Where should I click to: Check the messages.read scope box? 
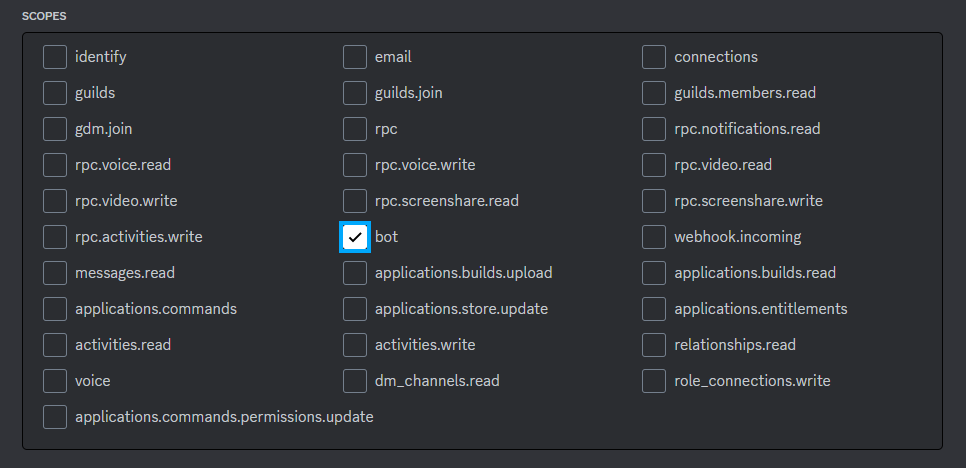55,273
